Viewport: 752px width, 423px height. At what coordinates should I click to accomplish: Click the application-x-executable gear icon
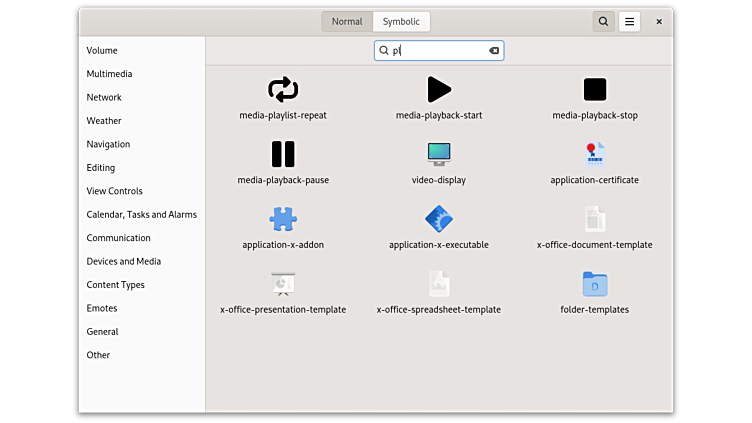coord(439,219)
